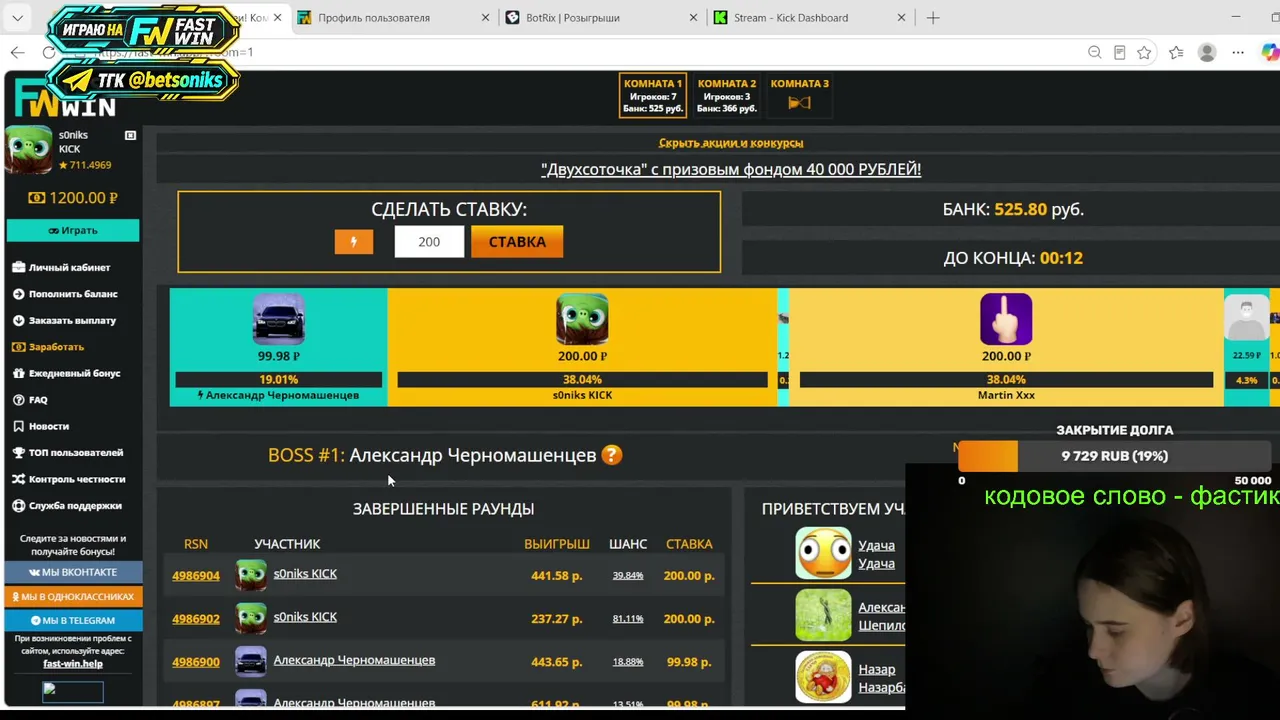Switch to the Stream - Kick Dashboard tab

tap(809, 18)
